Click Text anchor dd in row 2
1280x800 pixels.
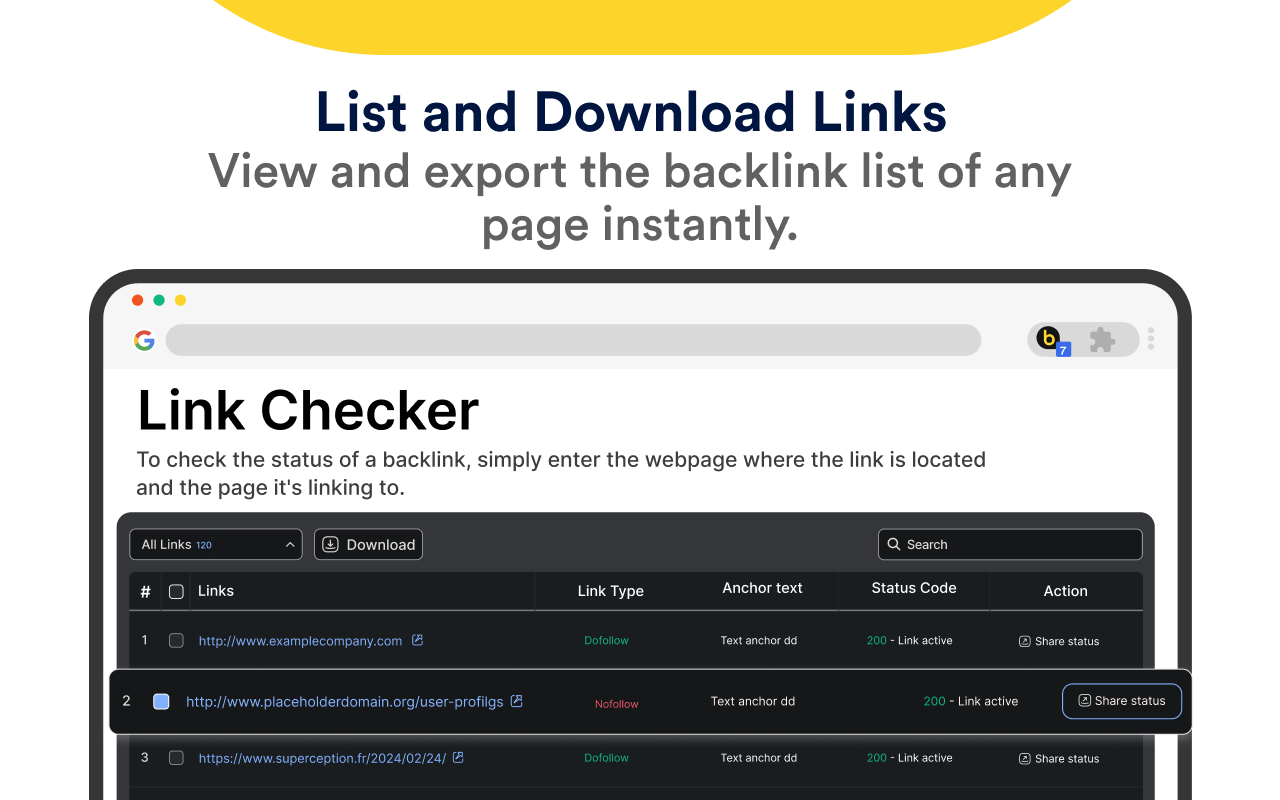tap(753, 701)
